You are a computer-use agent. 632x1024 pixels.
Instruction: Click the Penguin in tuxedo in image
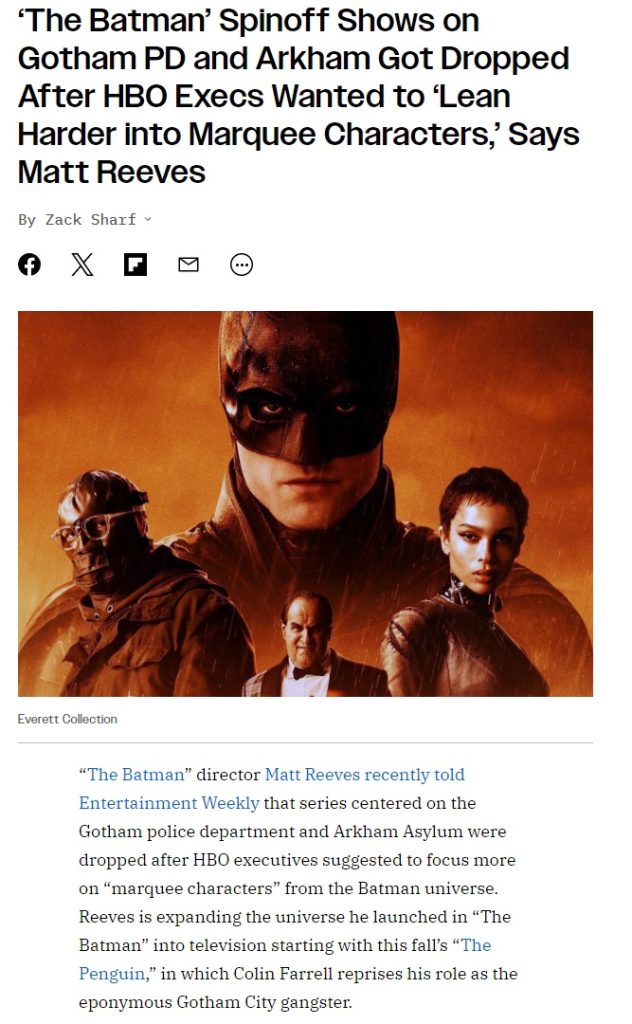click(x=307, y=647)
